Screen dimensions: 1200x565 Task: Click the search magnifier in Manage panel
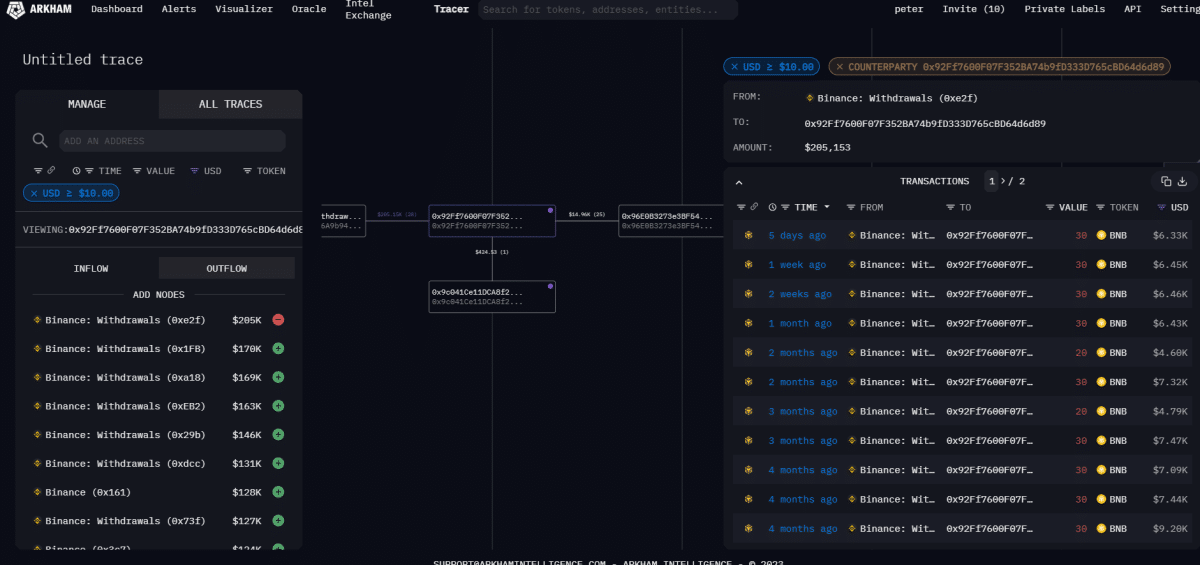tap(40, 141)
